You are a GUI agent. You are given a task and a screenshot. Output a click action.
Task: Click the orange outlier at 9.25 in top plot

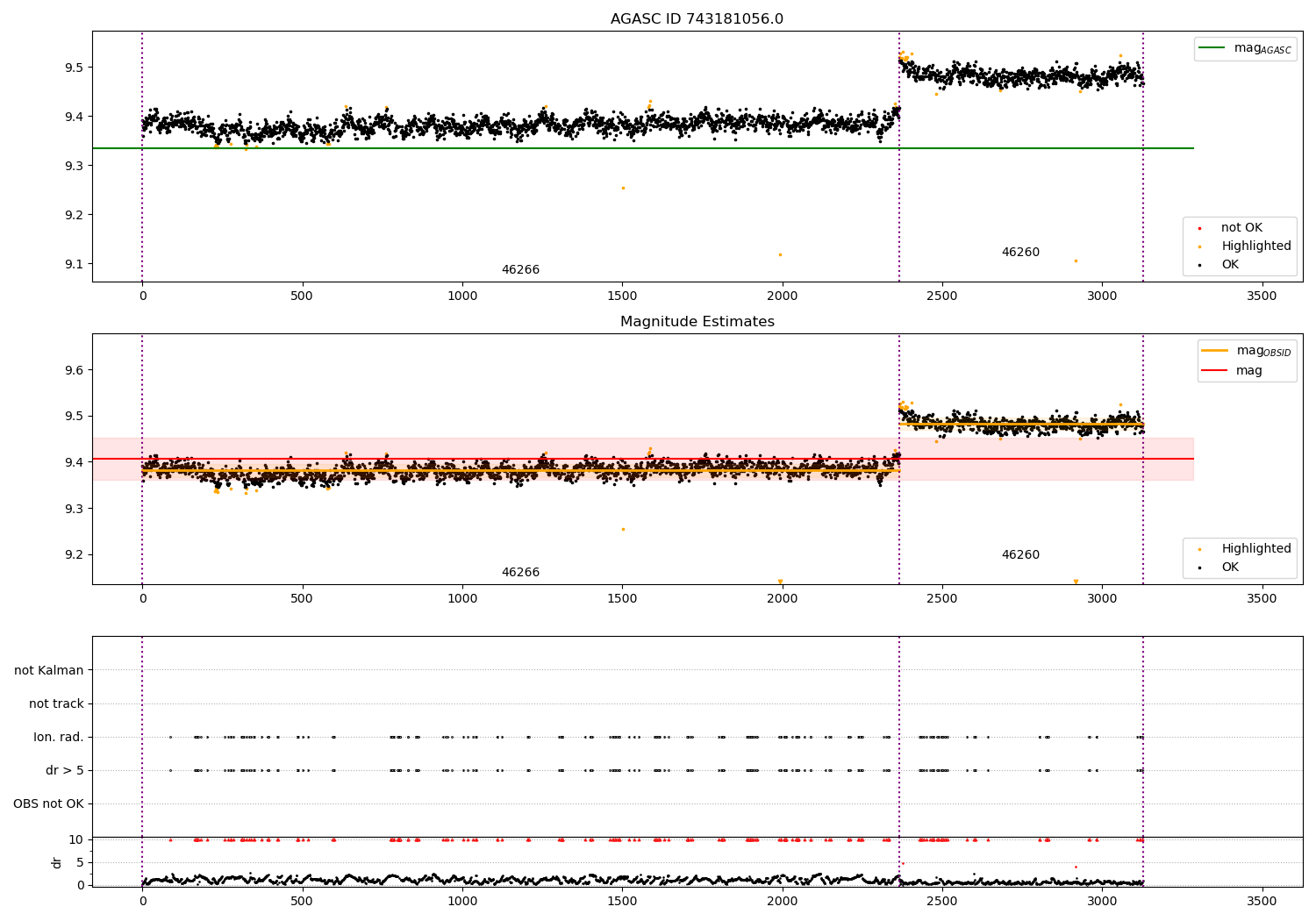(x=623, y=188)
